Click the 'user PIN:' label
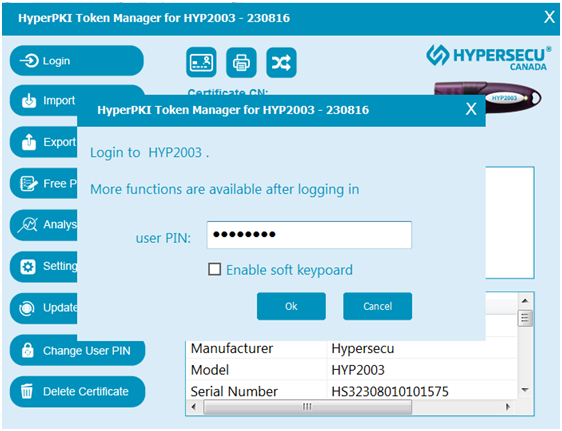This screenshot has height=431, width=562. 163,238
